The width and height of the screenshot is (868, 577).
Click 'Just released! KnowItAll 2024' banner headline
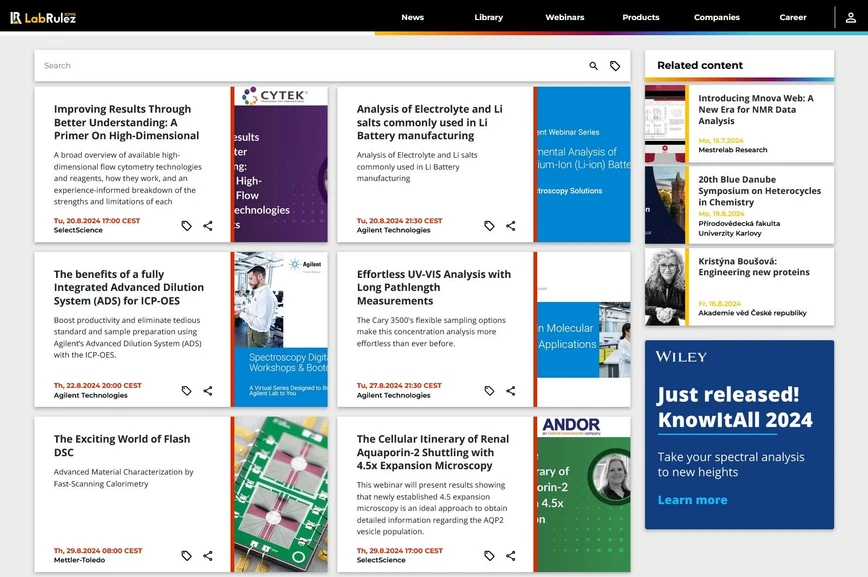(735, 407)
